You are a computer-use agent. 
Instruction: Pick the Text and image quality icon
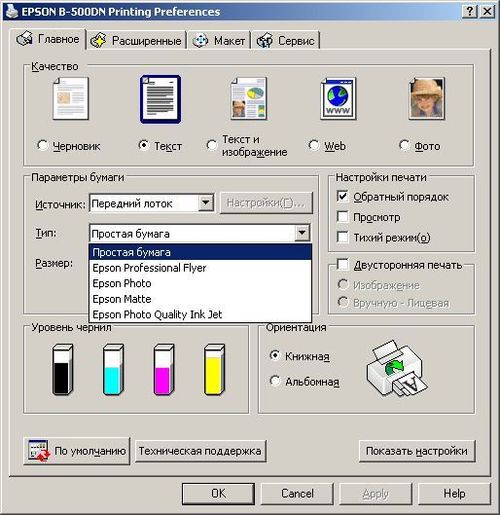[x=249, y=99]
